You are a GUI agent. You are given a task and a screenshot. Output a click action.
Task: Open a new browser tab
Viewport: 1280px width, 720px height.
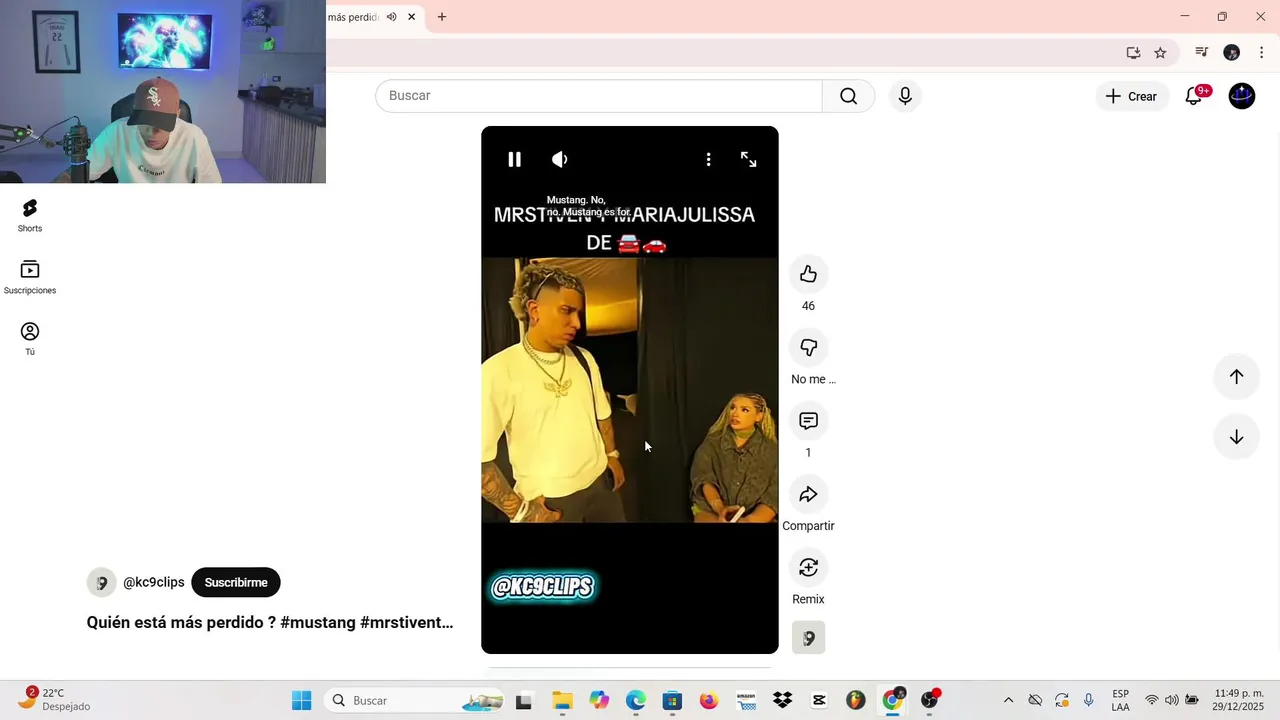[442, 17]
